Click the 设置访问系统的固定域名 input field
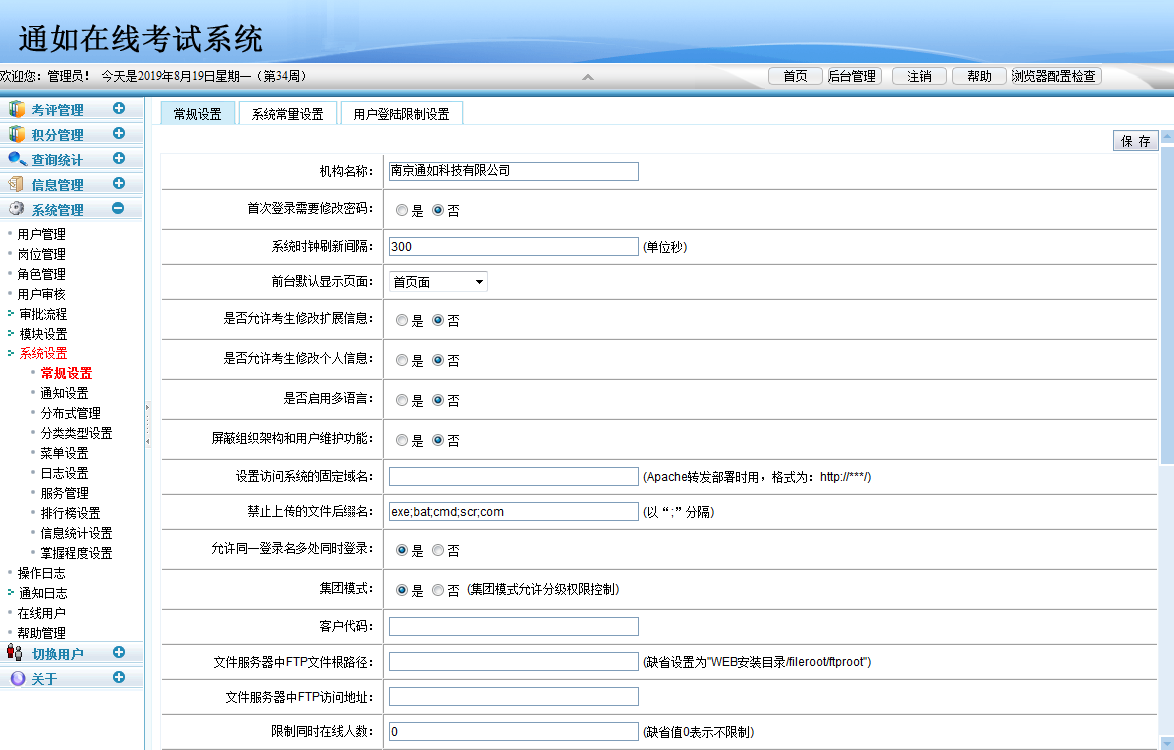The height and width of the screenshot is (750, 1174). (x=514, y=477)
